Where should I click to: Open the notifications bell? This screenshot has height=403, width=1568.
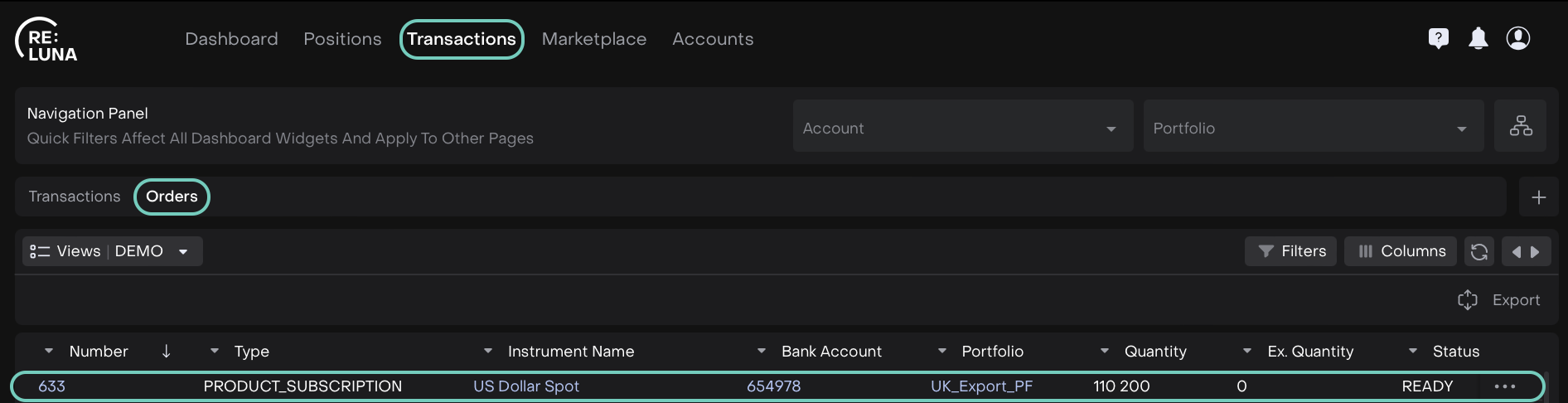(x=1478, y=38)
